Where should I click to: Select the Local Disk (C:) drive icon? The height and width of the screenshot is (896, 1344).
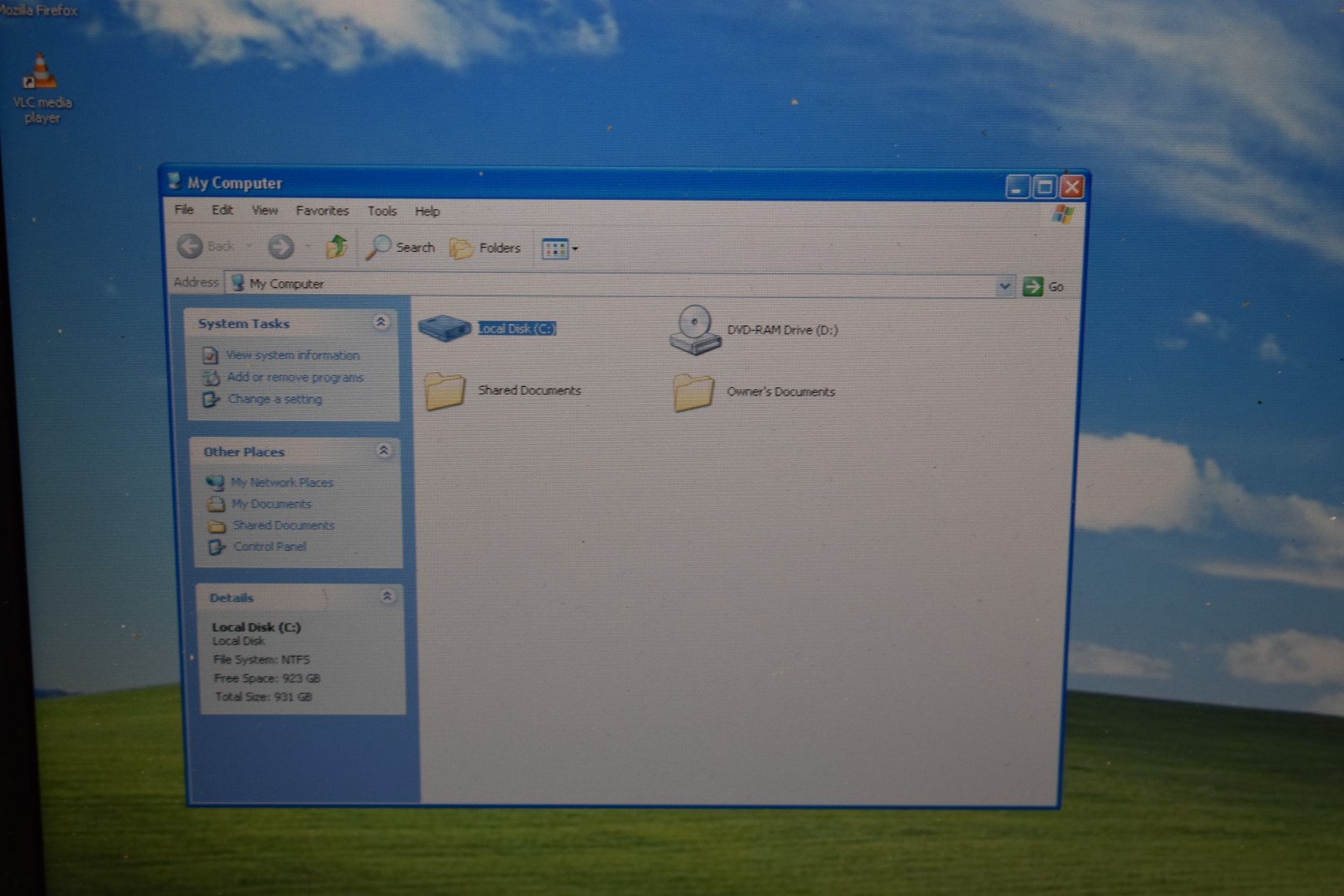click(x=444, y=327)
